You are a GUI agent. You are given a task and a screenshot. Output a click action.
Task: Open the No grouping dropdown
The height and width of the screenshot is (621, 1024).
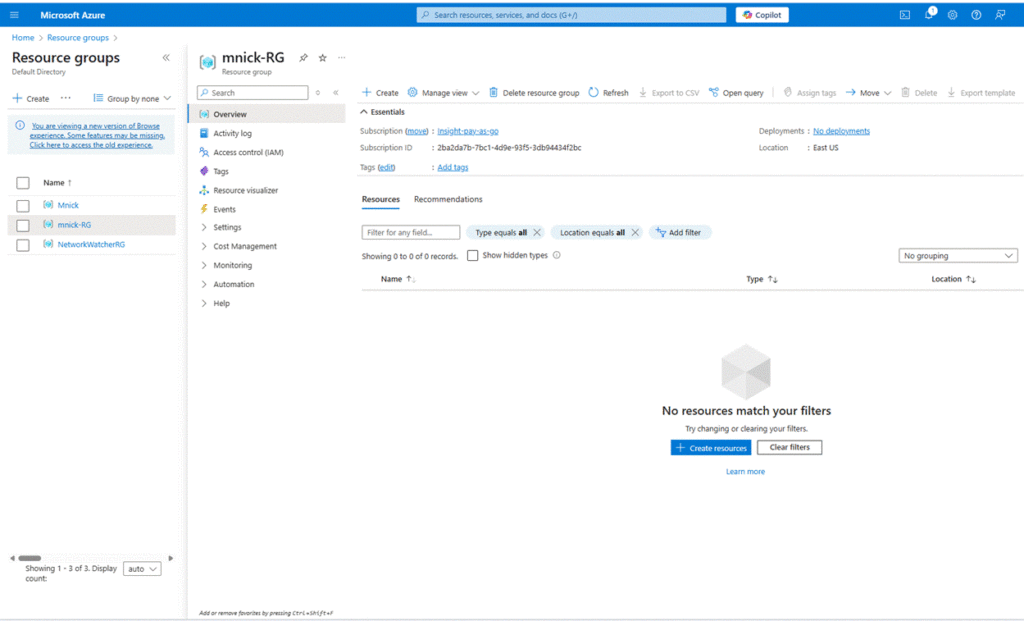958,256
